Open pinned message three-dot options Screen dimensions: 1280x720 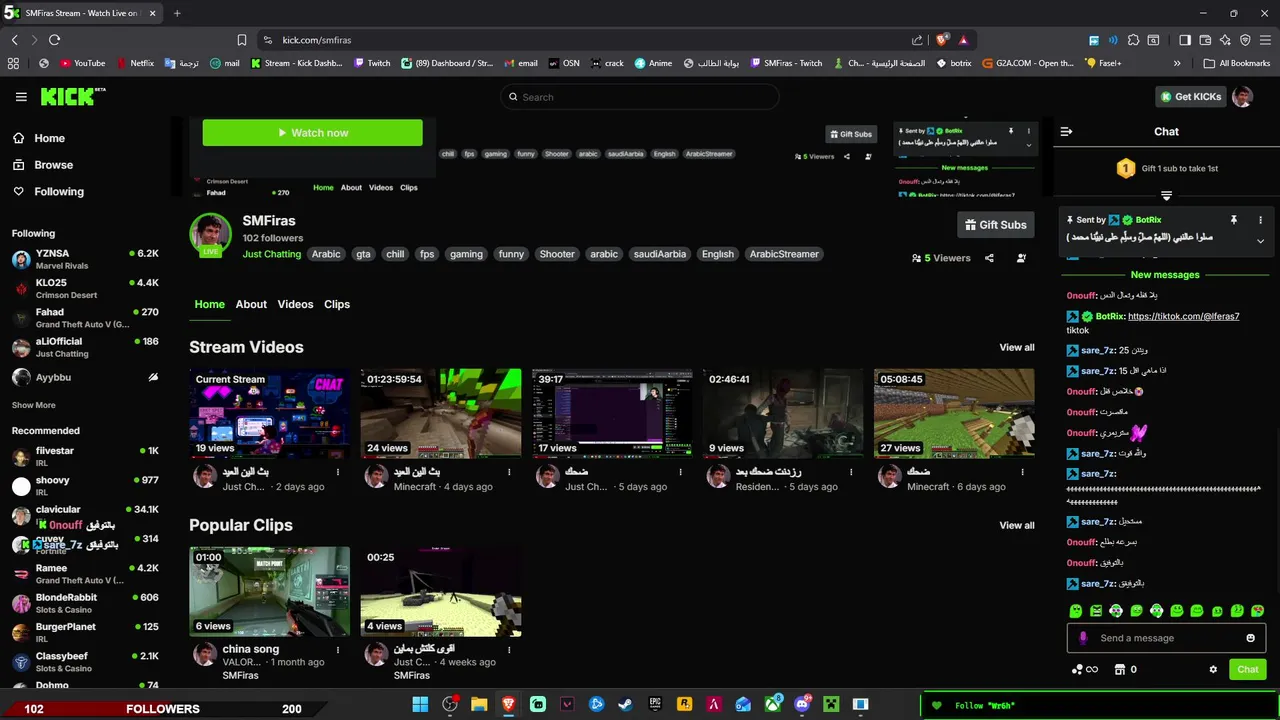(x=1260, y=220)
